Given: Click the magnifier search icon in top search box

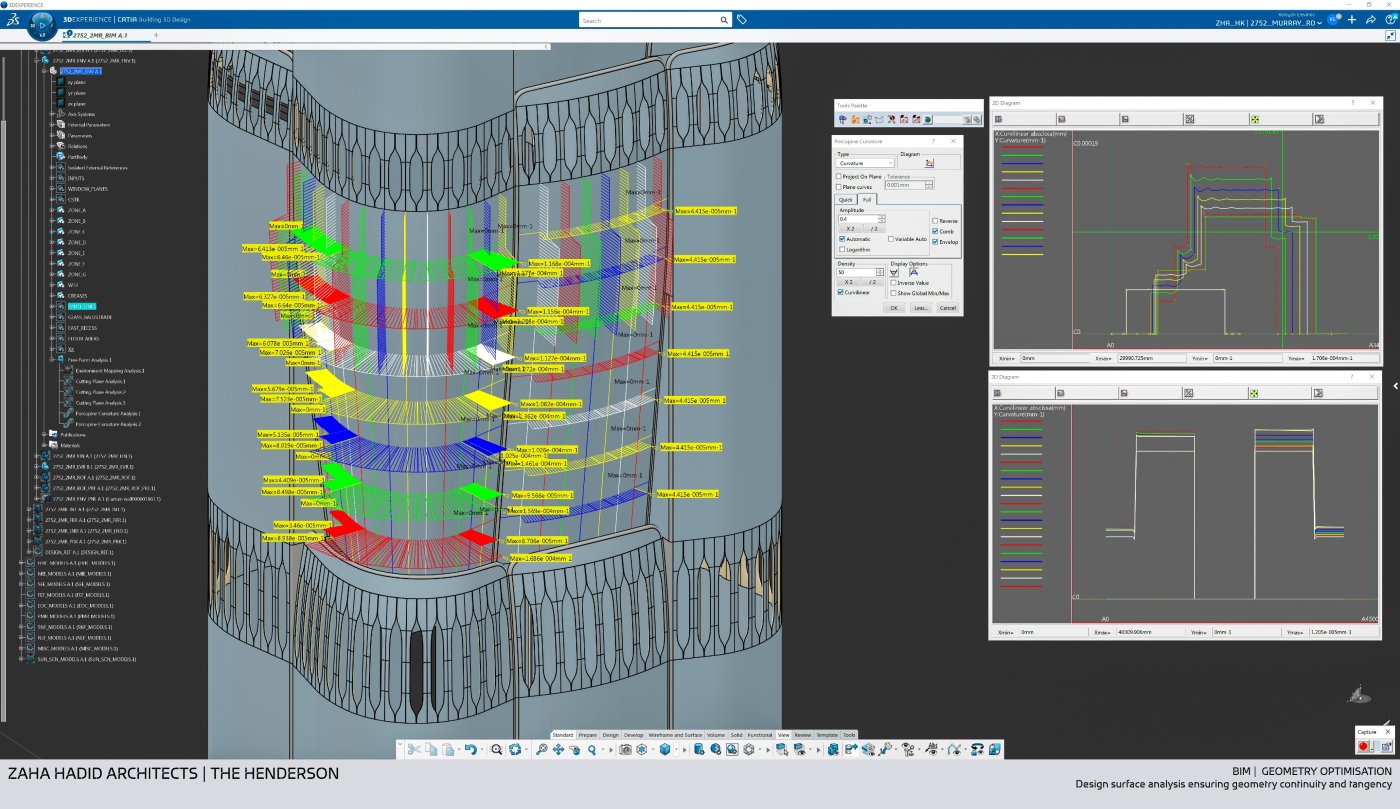Looking at the screenshot, I should click(724, 20).
